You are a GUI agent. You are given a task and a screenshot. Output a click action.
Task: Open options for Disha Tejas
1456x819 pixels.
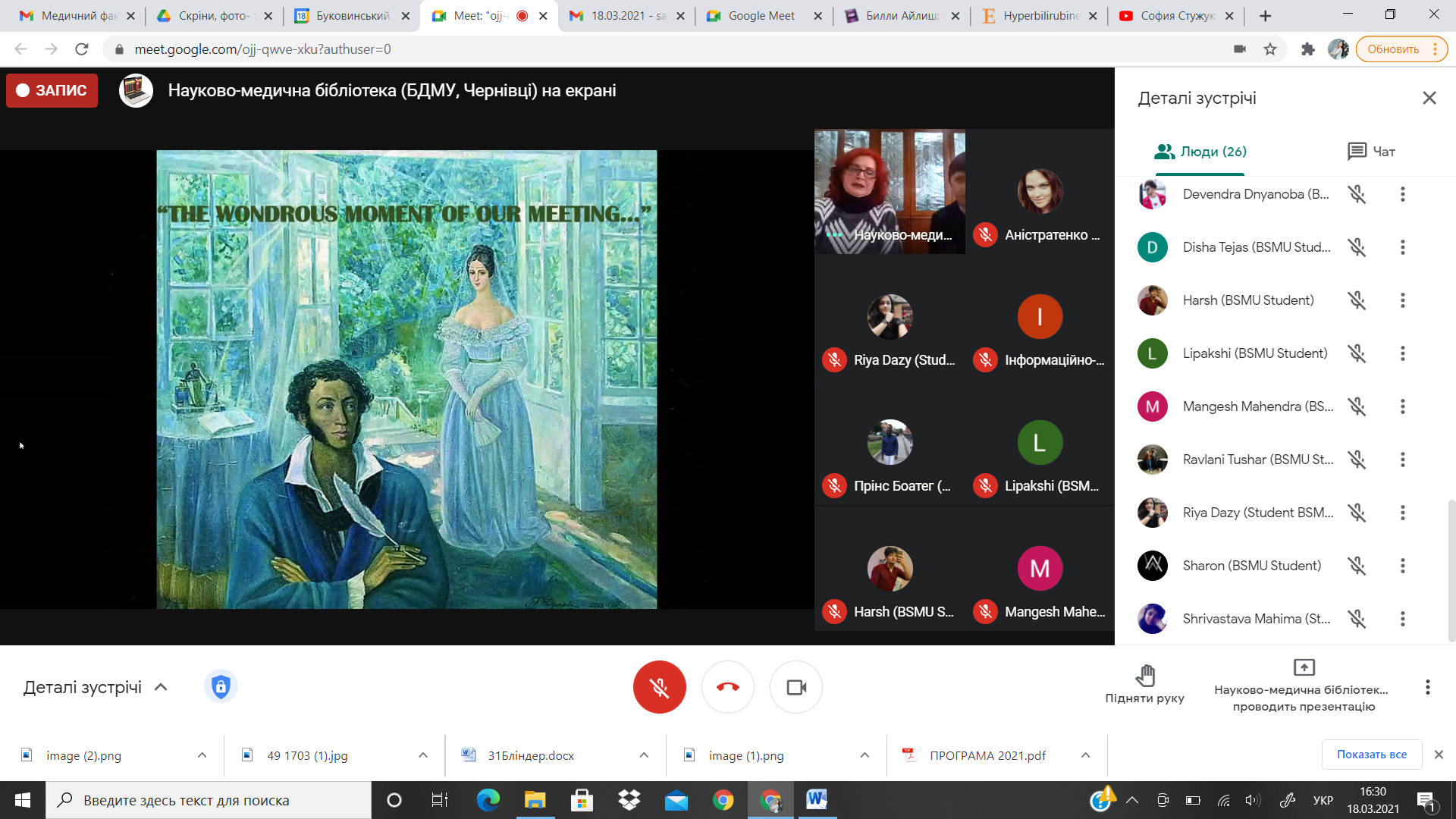[1403, 247]
